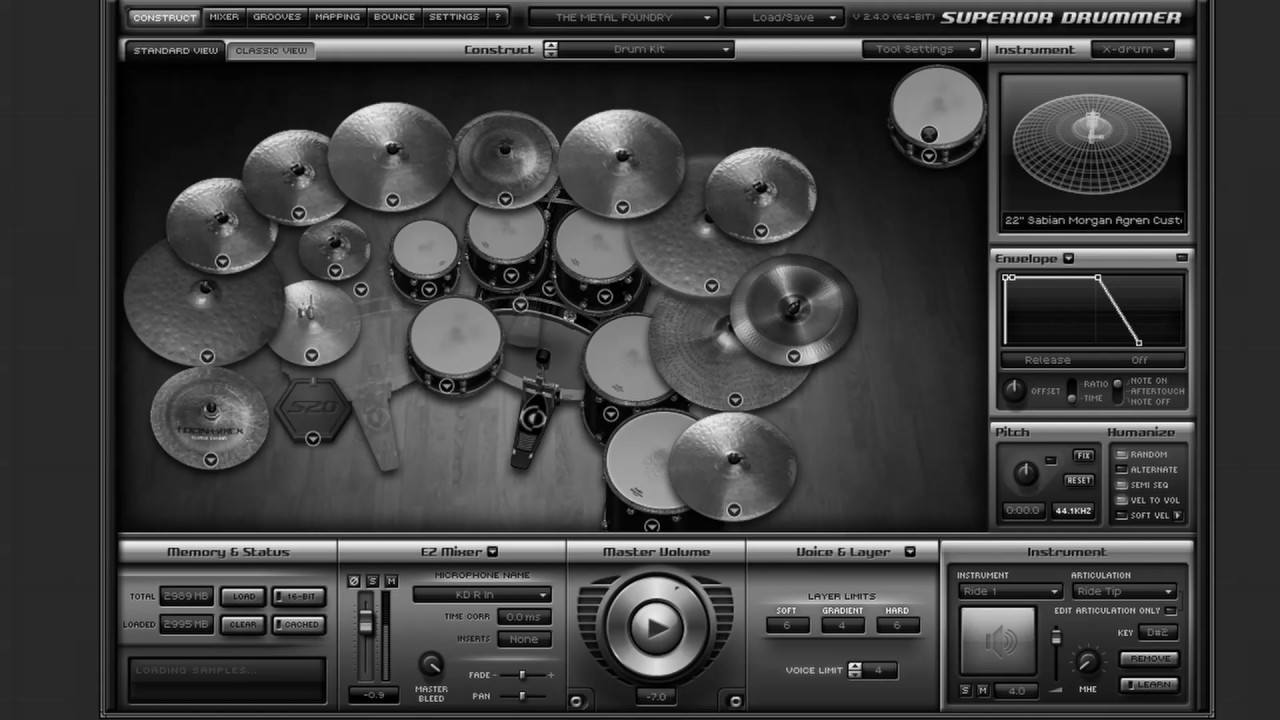Open the S20 pad's arrow menu
The image size is (1280, 720).
tap(312, 438)
